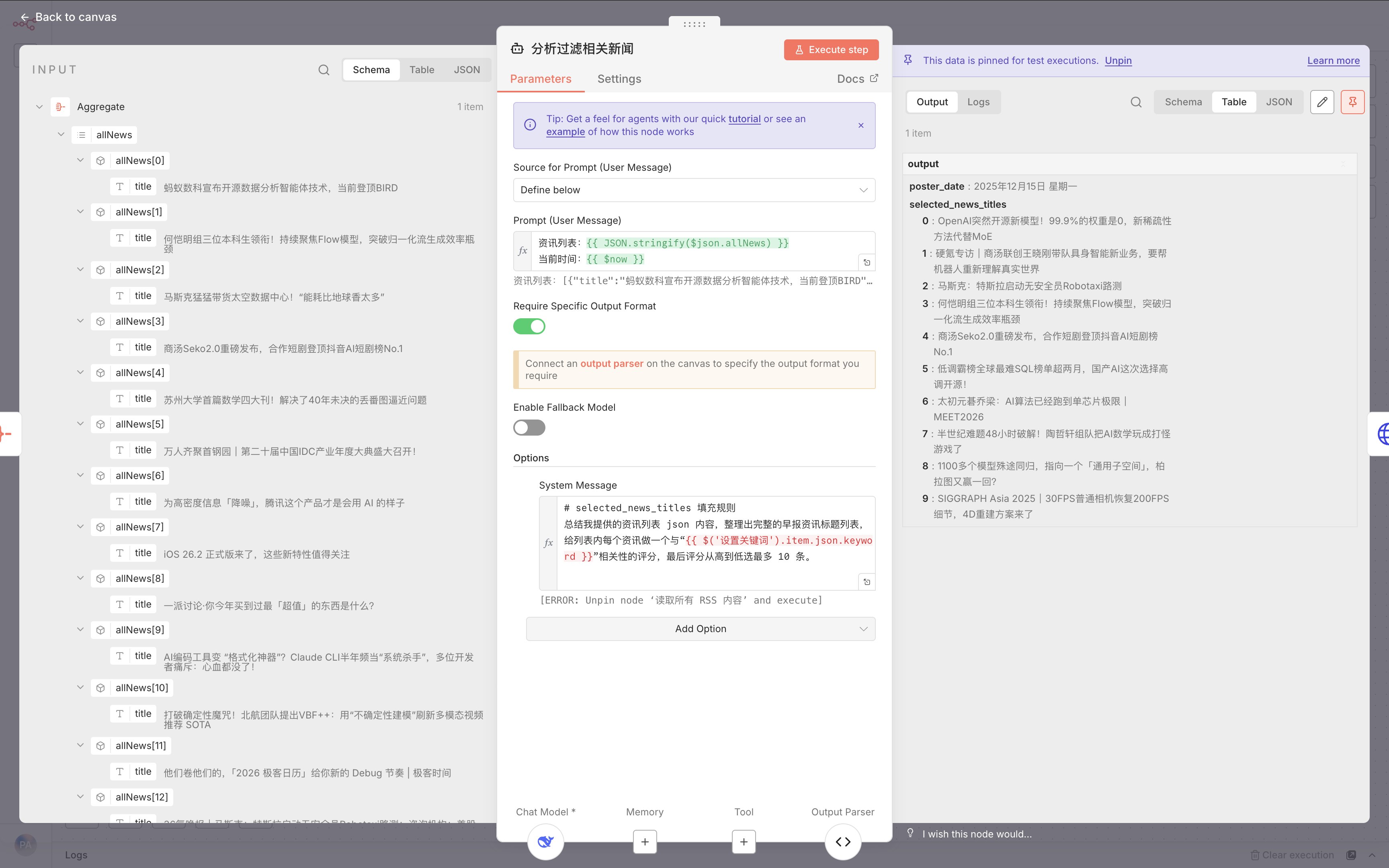Collapse the allNews tree node

pyautogui.click(x=61, y=135)
